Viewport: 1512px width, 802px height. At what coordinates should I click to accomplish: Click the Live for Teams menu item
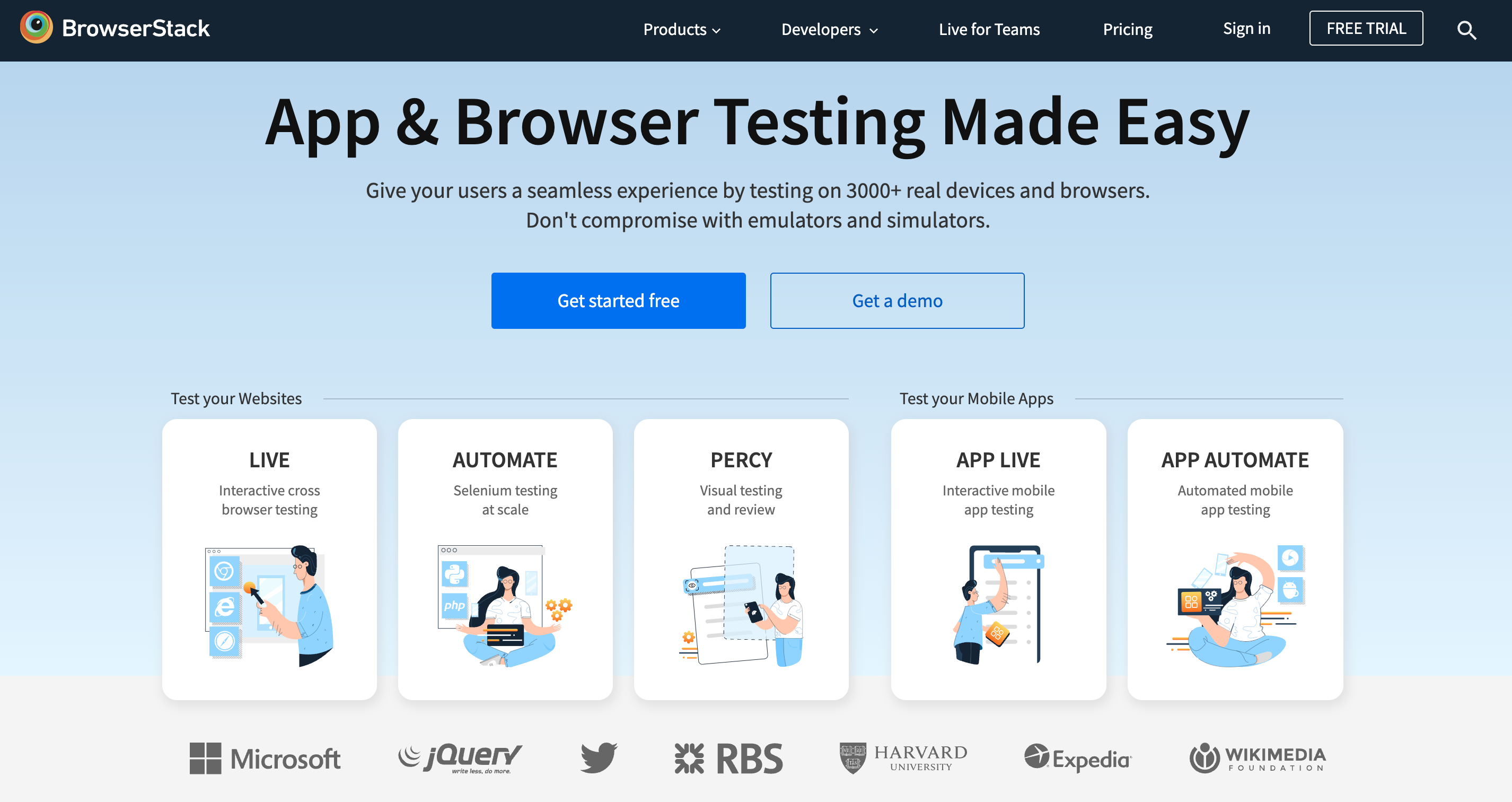click(989, 29)
